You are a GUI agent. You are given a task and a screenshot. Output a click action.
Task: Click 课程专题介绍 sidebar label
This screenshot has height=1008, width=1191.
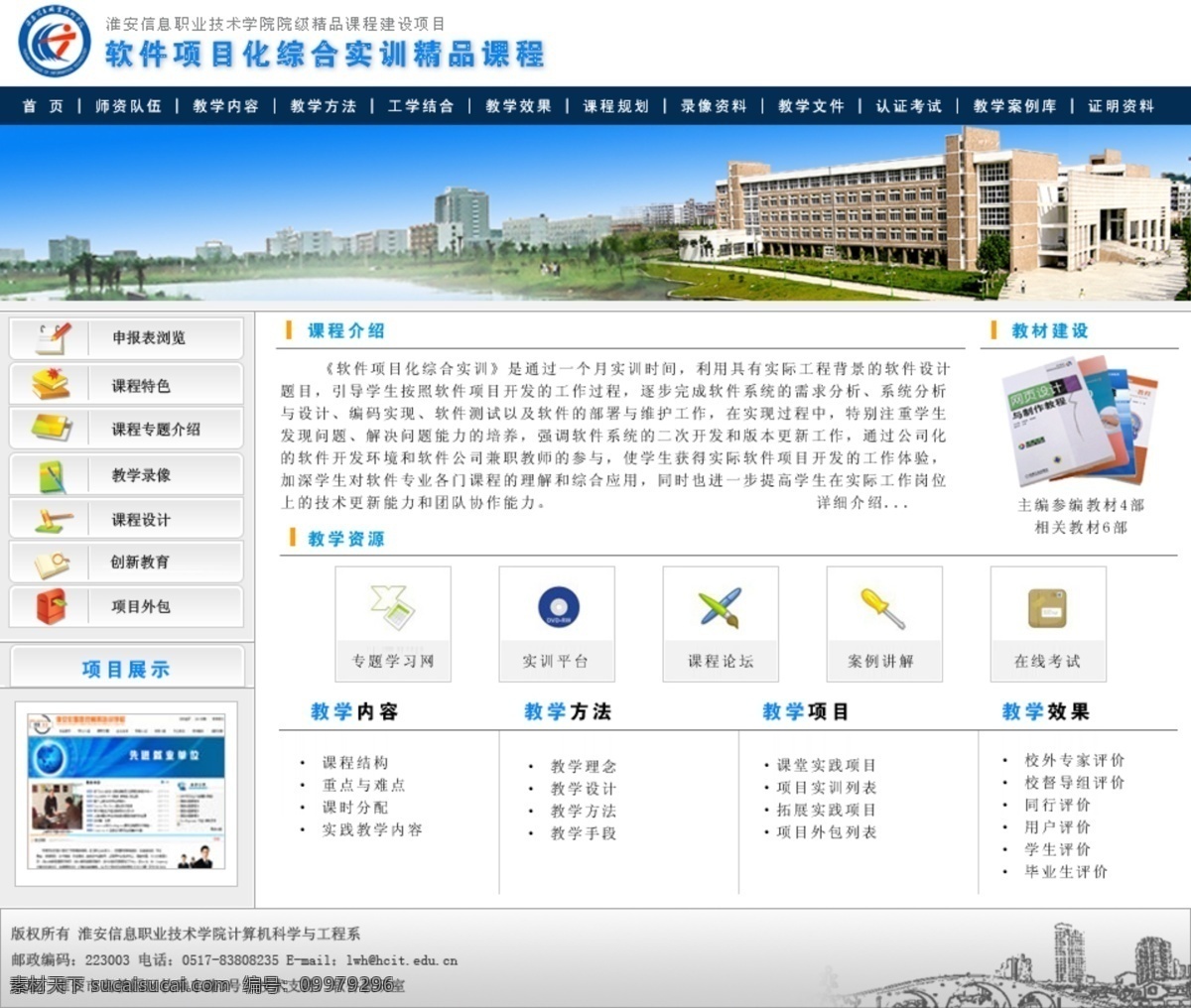156,429
